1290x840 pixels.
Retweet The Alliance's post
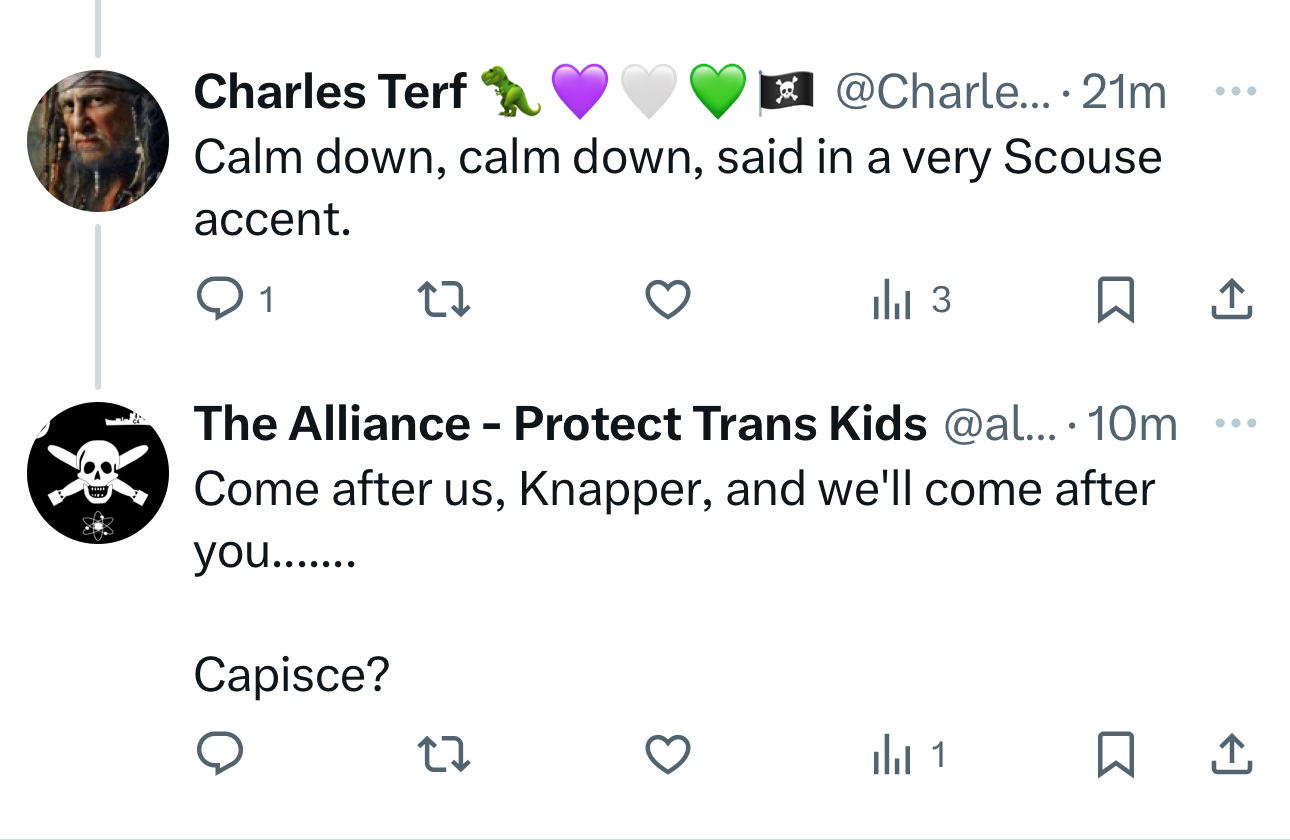coord(443,755)
